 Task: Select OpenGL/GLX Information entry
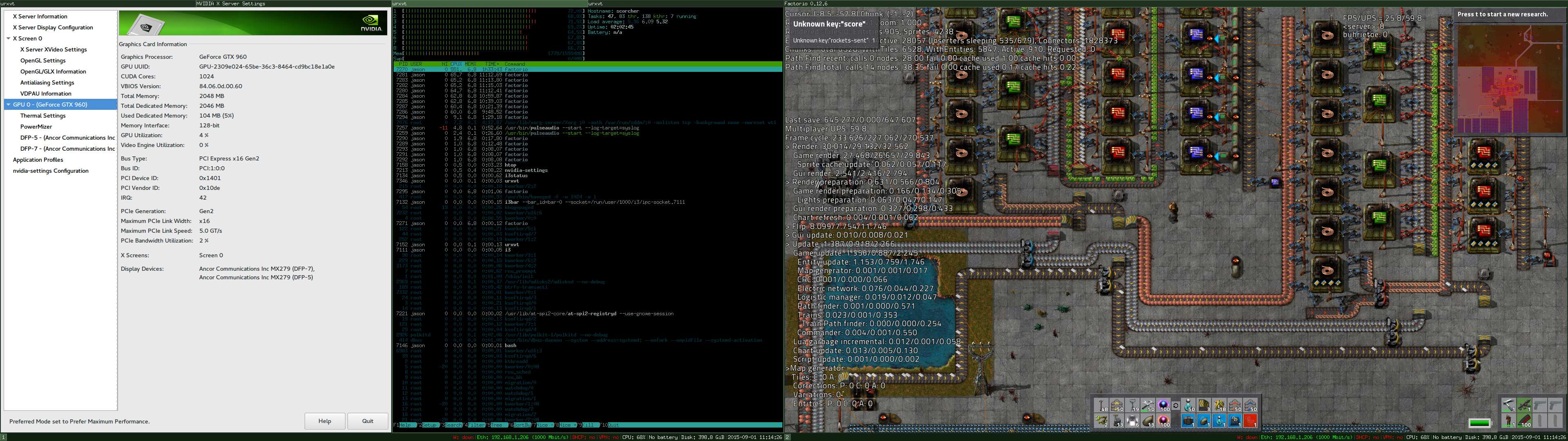[x=53, y=71]
